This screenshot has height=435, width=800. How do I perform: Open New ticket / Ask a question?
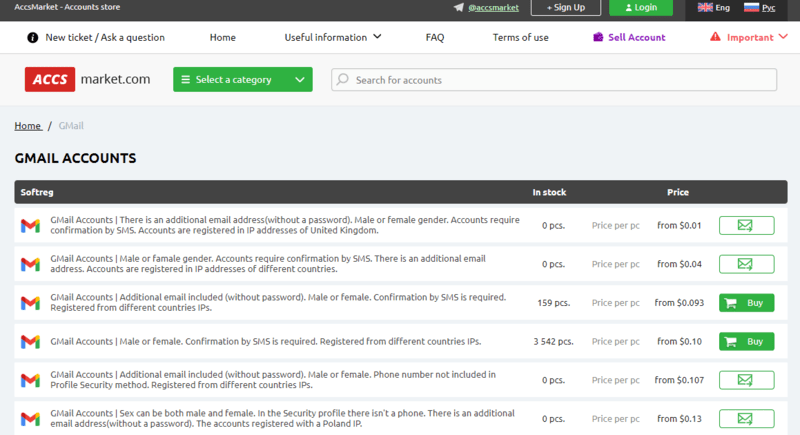[105, 37]
